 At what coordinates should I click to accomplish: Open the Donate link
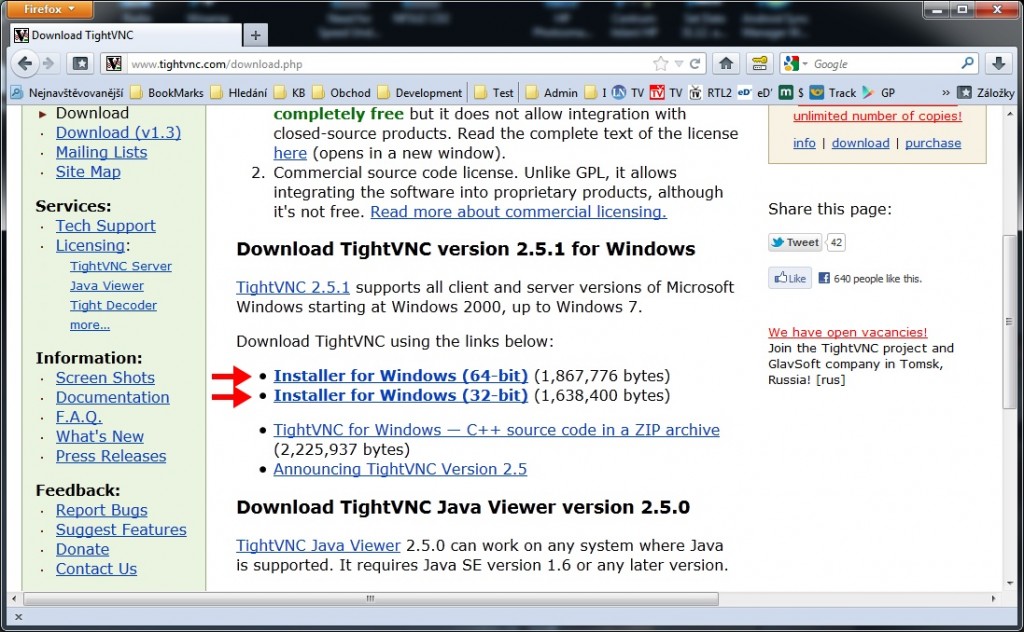82,550
